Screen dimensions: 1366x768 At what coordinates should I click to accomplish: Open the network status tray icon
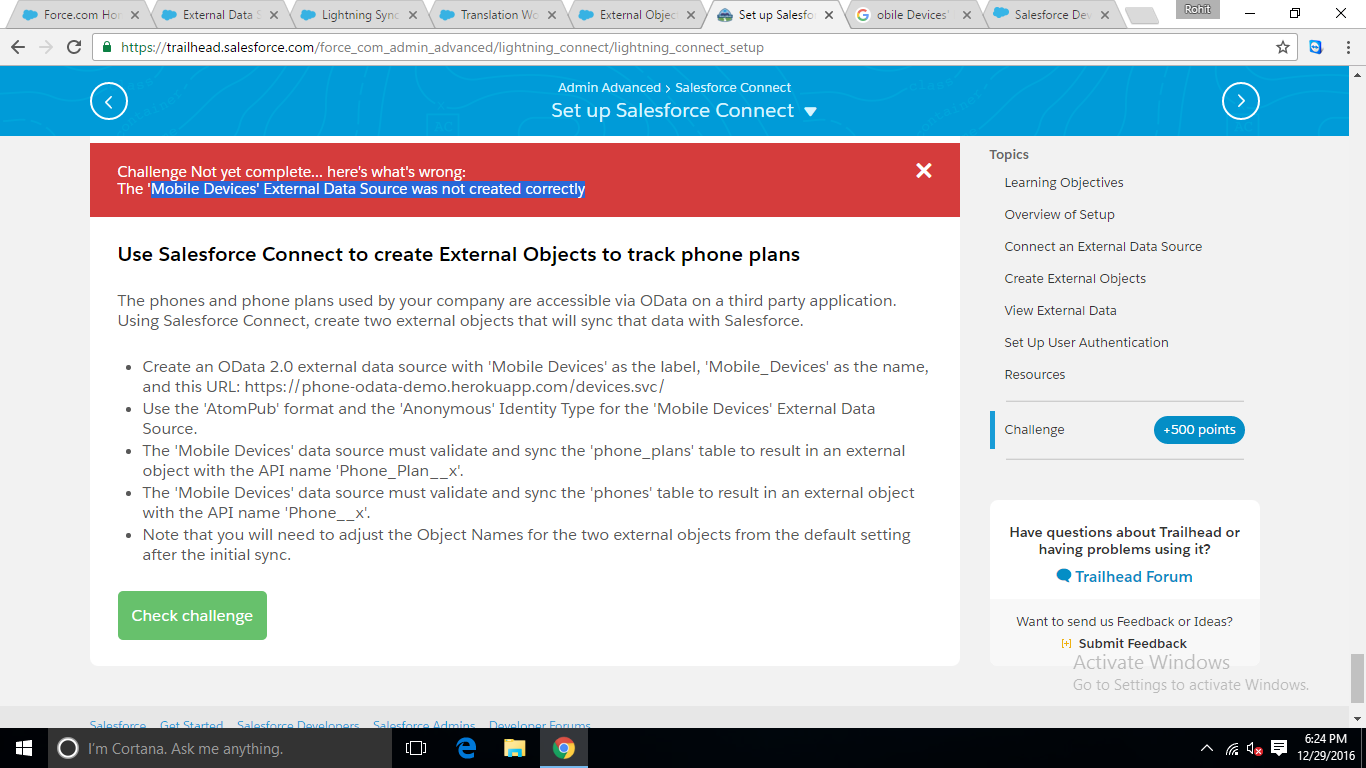coord(1232,749)
